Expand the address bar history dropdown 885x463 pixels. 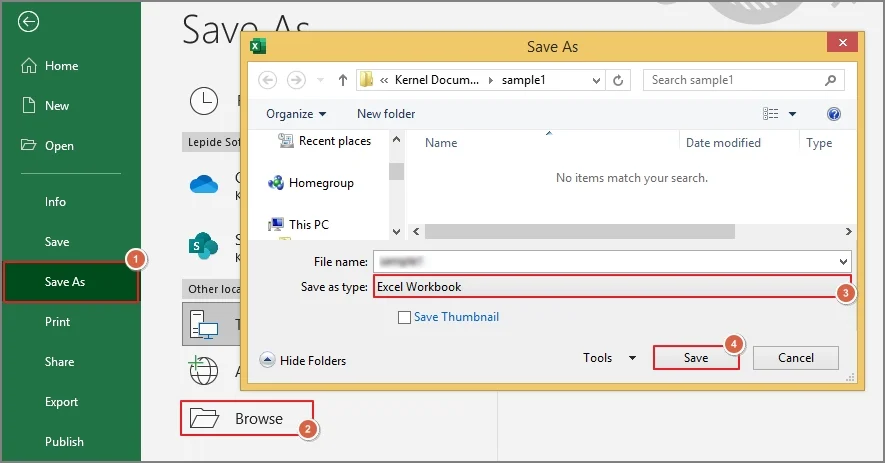(x=596, y=81)
